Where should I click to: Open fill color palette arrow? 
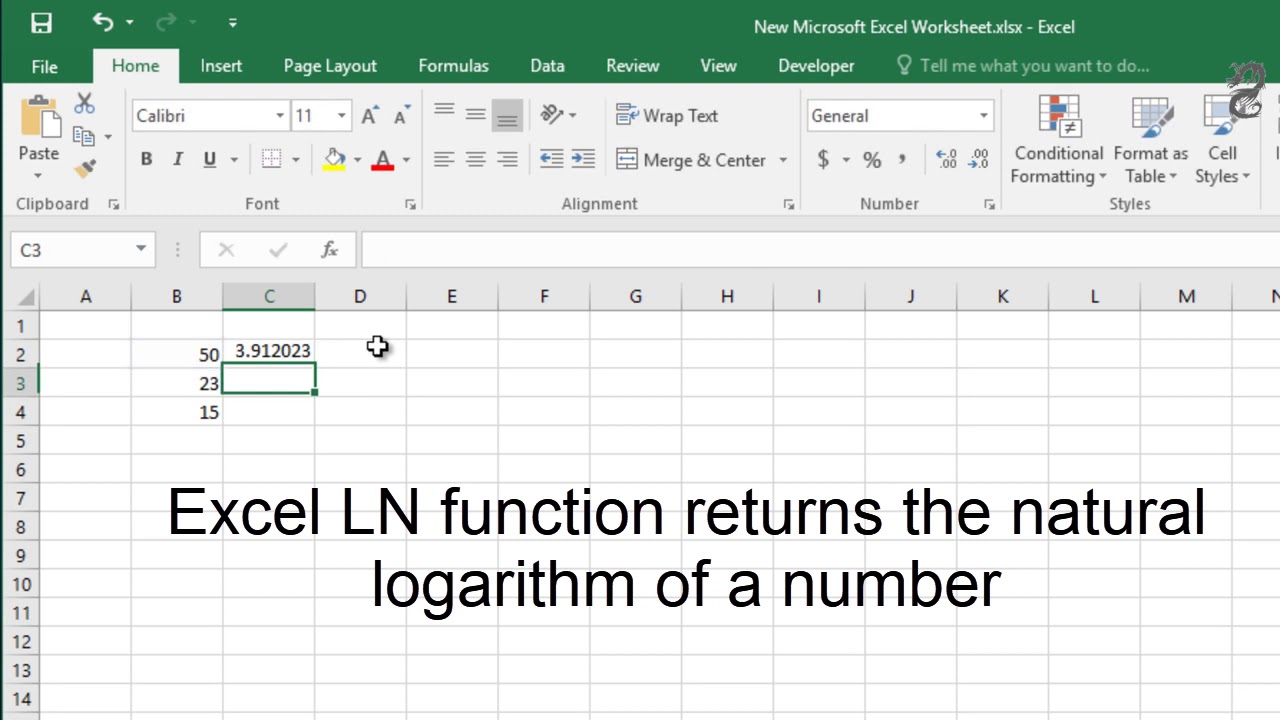coord(357,160)
